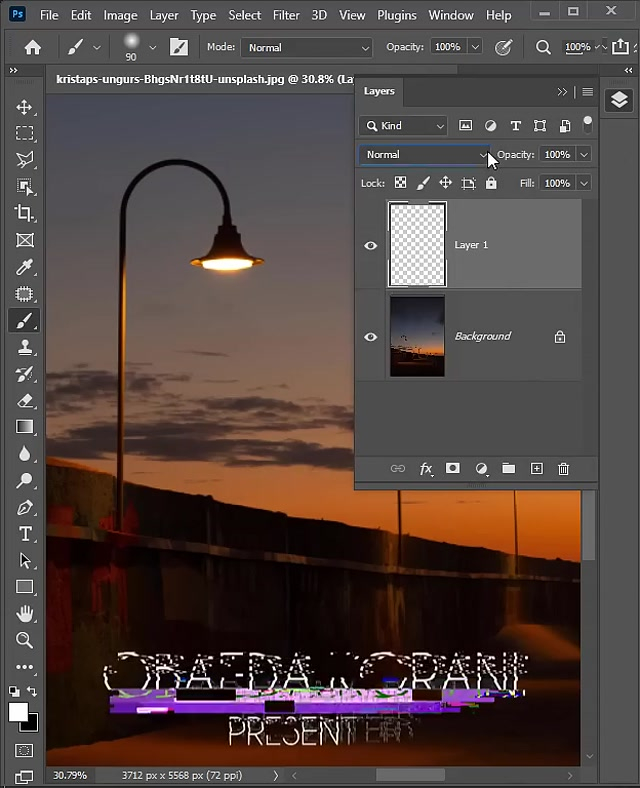Select the Crop tool
The height and width of the screenshot is (788, 640).
25,213
